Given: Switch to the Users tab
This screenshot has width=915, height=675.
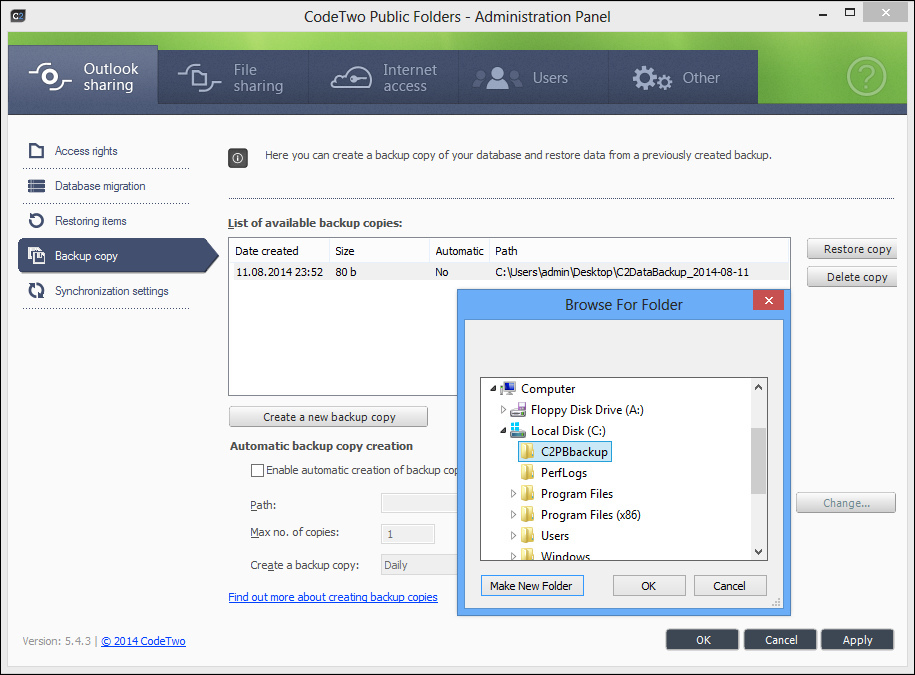Looking at the screenshot, I should [x=533, y=78].
